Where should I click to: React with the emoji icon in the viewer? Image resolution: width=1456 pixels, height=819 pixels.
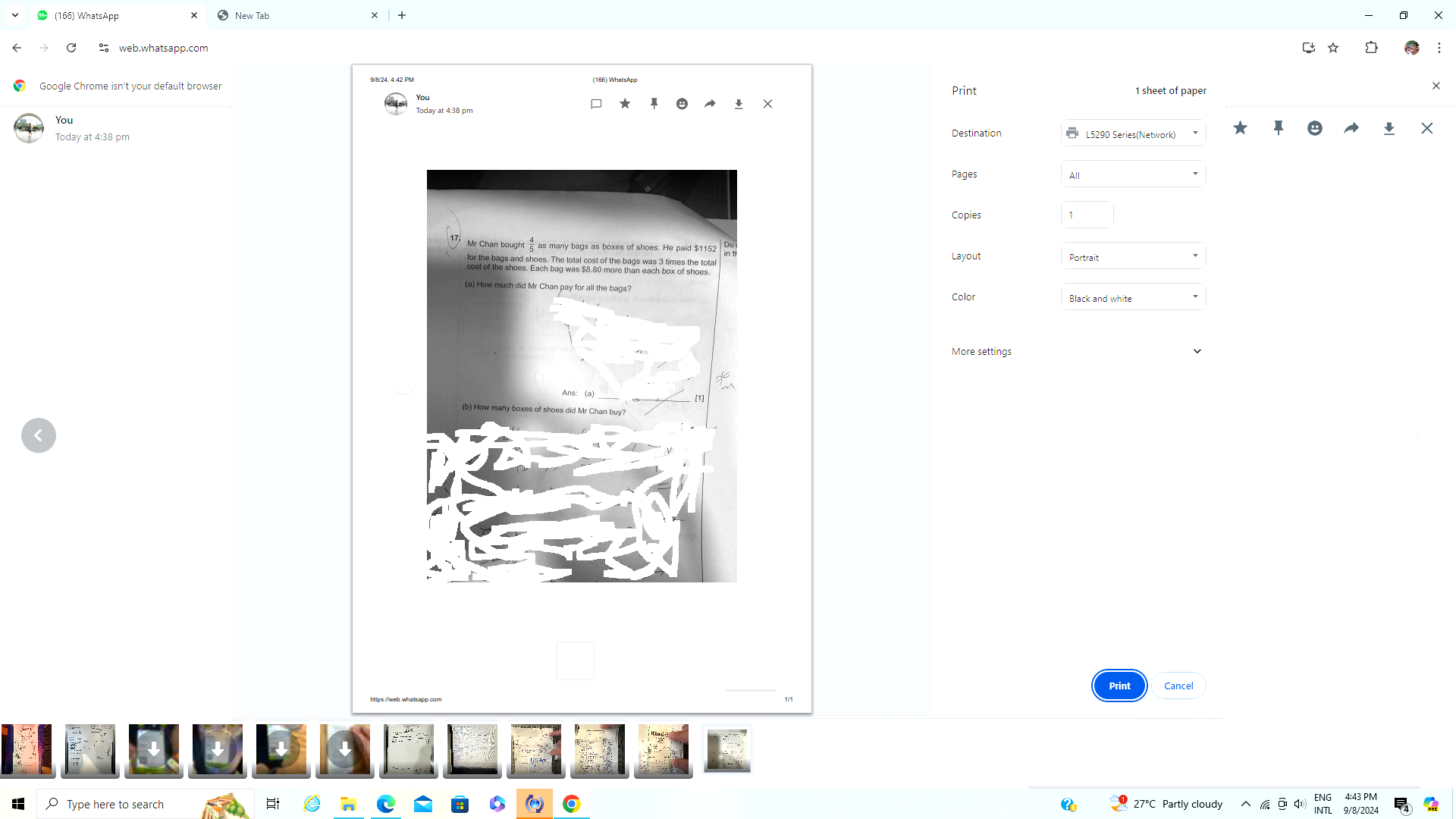[1314, 128]
